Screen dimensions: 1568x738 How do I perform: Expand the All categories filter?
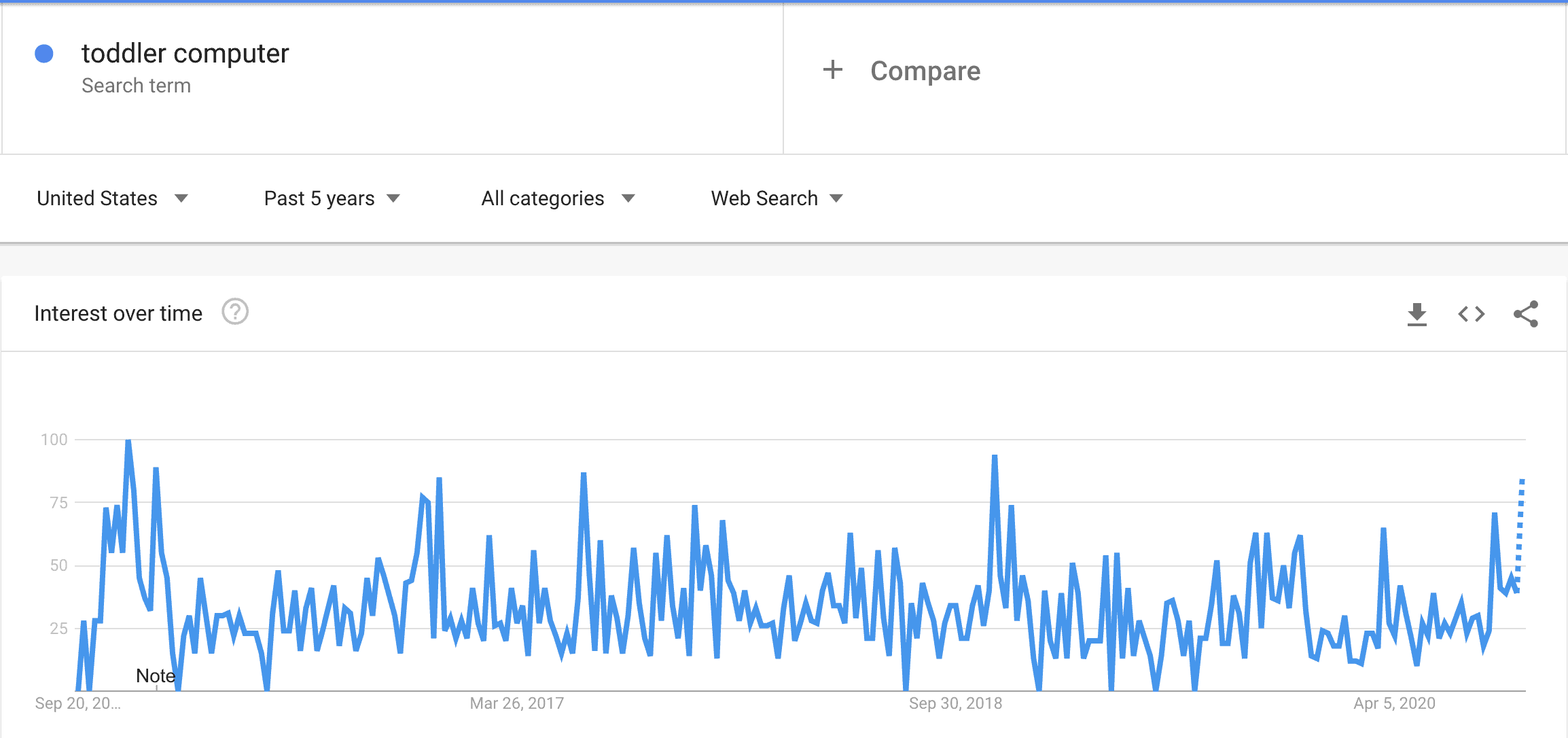544,198
